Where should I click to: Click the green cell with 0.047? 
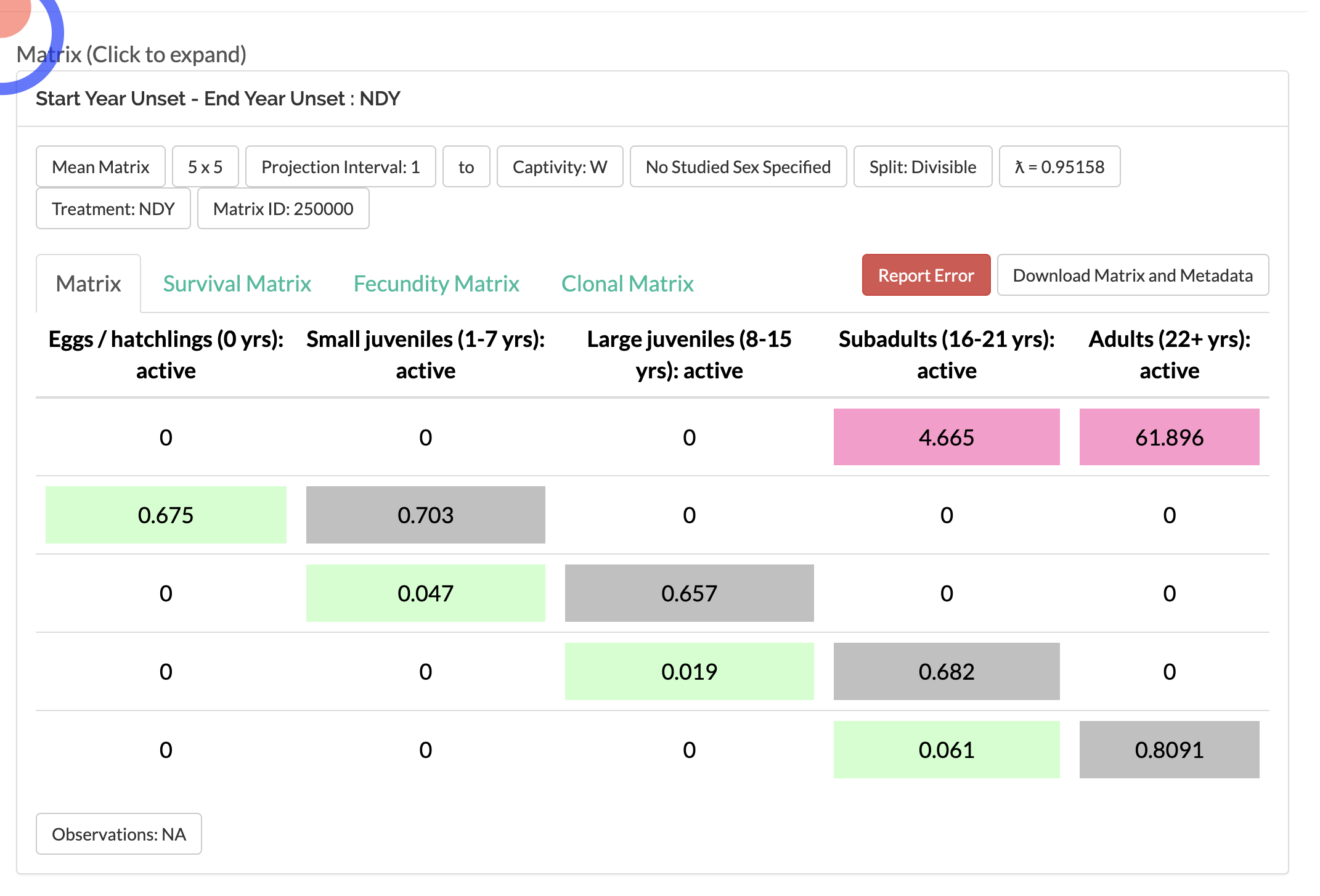pyautogui.click(x=425, y=593)
